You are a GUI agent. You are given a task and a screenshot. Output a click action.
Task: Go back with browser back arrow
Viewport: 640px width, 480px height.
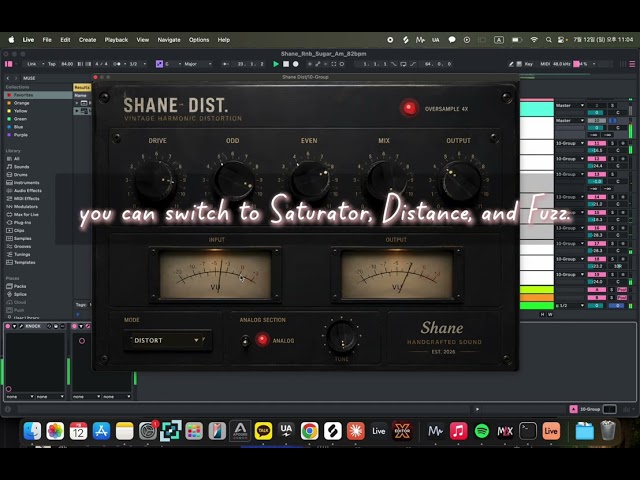(8, 78)
